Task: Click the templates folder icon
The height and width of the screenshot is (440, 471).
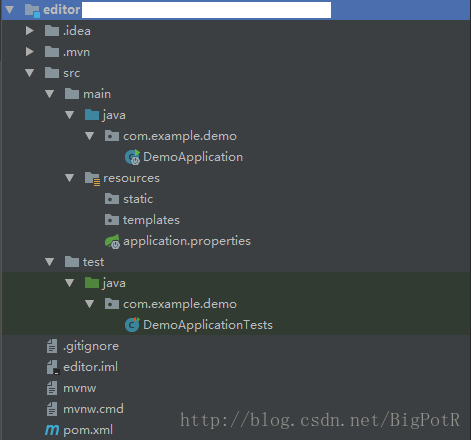Action: point(112,220)
